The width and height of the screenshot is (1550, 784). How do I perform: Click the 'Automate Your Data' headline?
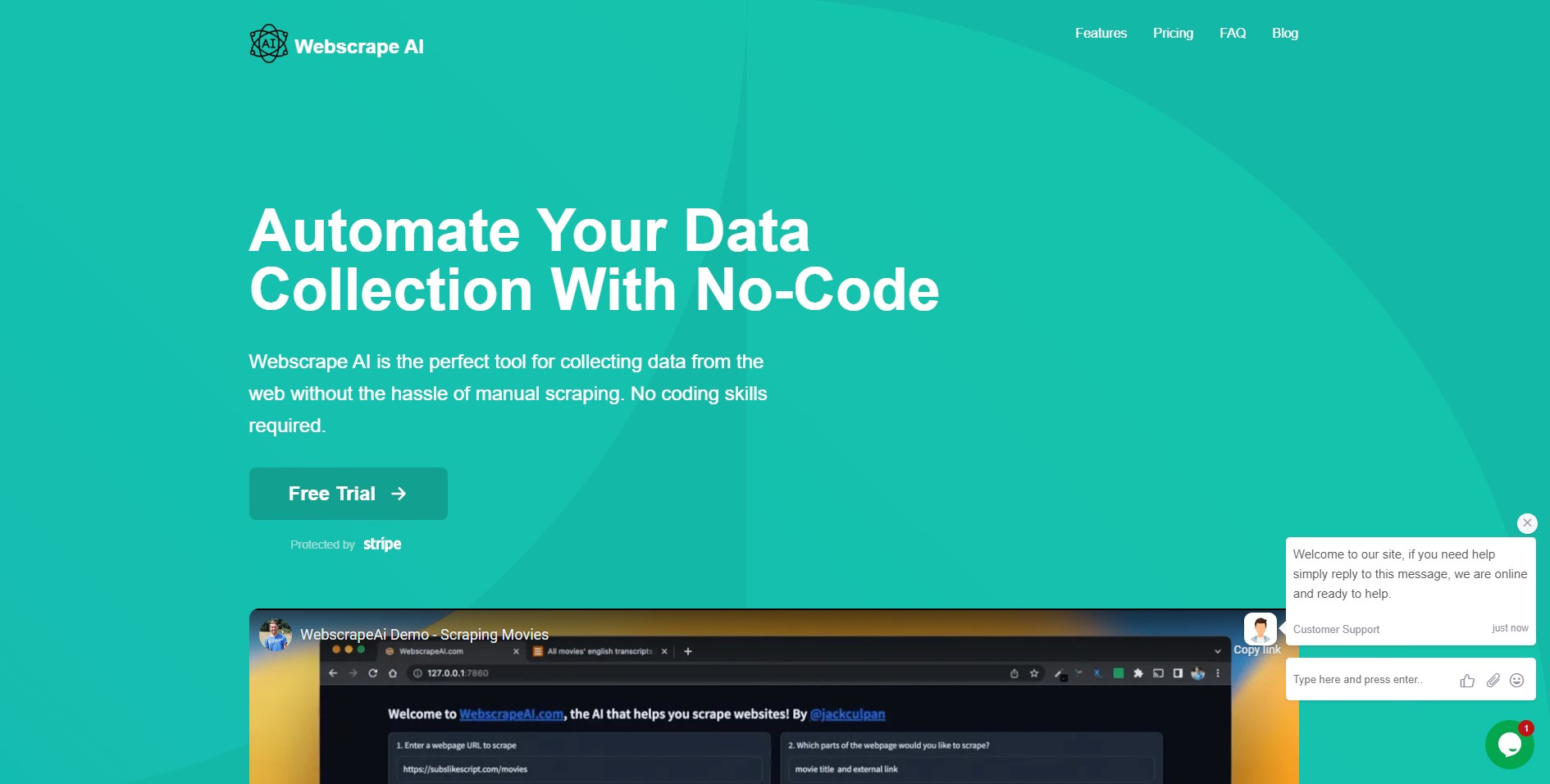(529, 230)
